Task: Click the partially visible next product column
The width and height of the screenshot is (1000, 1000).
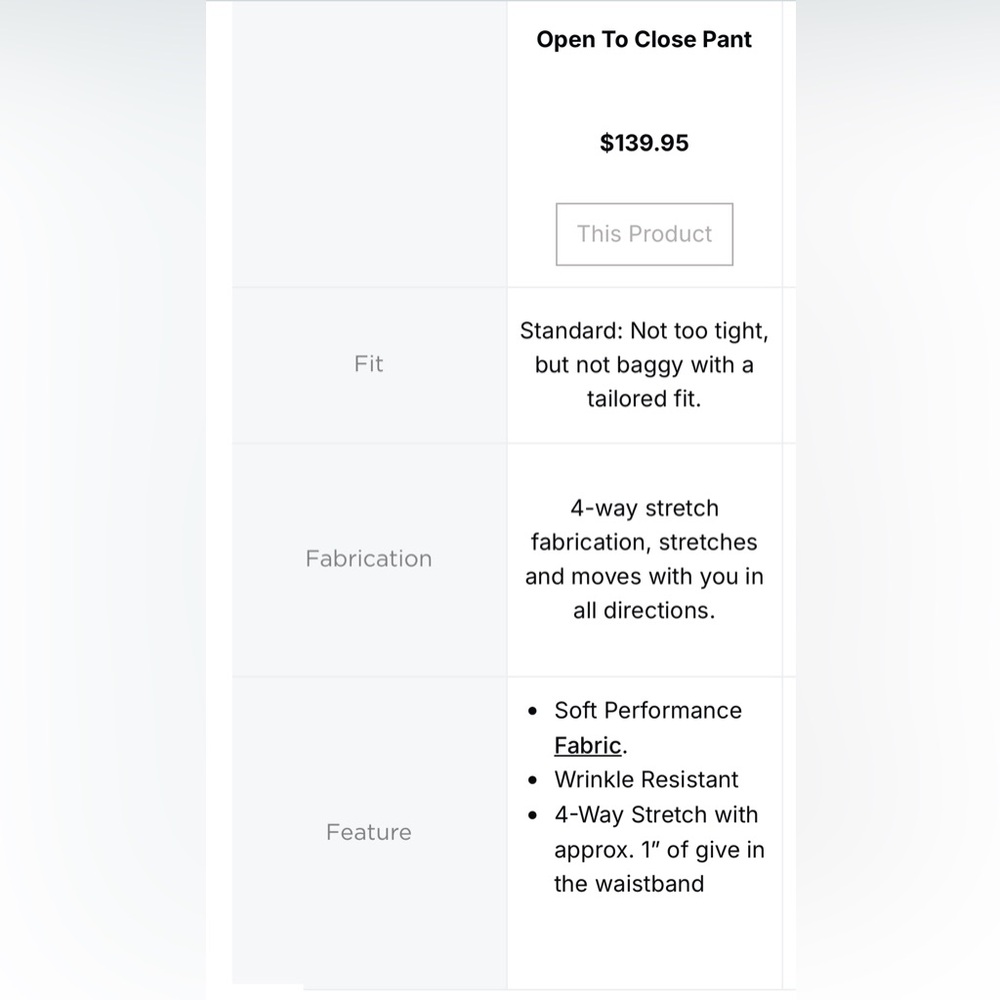Action: coord(790,495)
